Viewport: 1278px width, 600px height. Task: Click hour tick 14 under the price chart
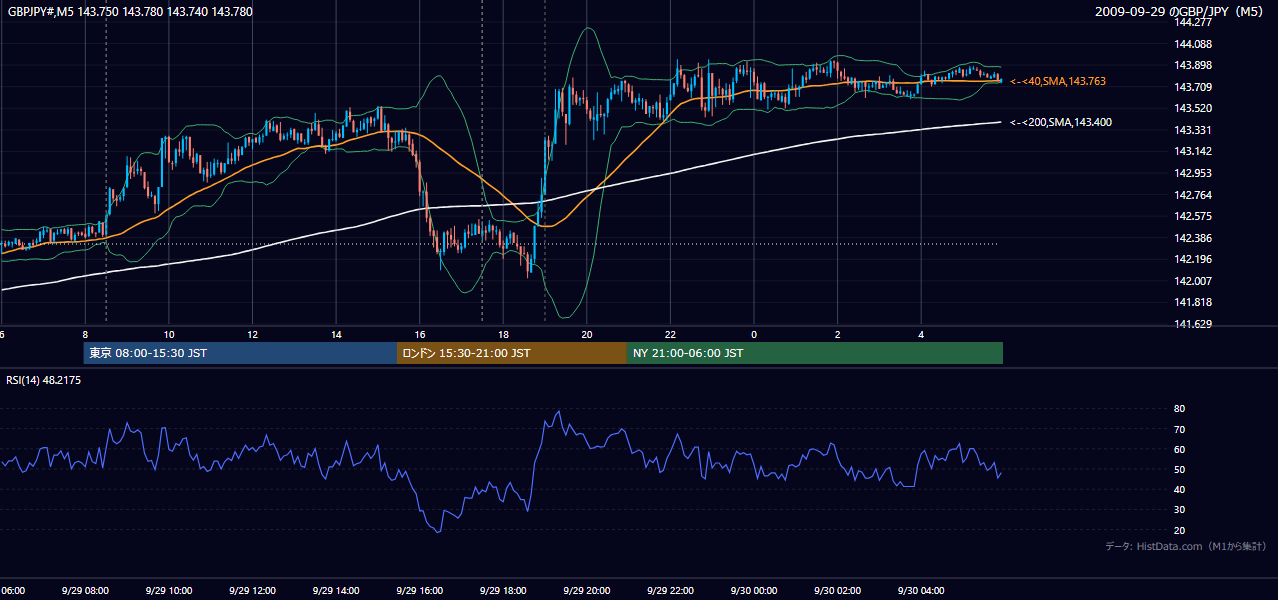click(336, 335)
